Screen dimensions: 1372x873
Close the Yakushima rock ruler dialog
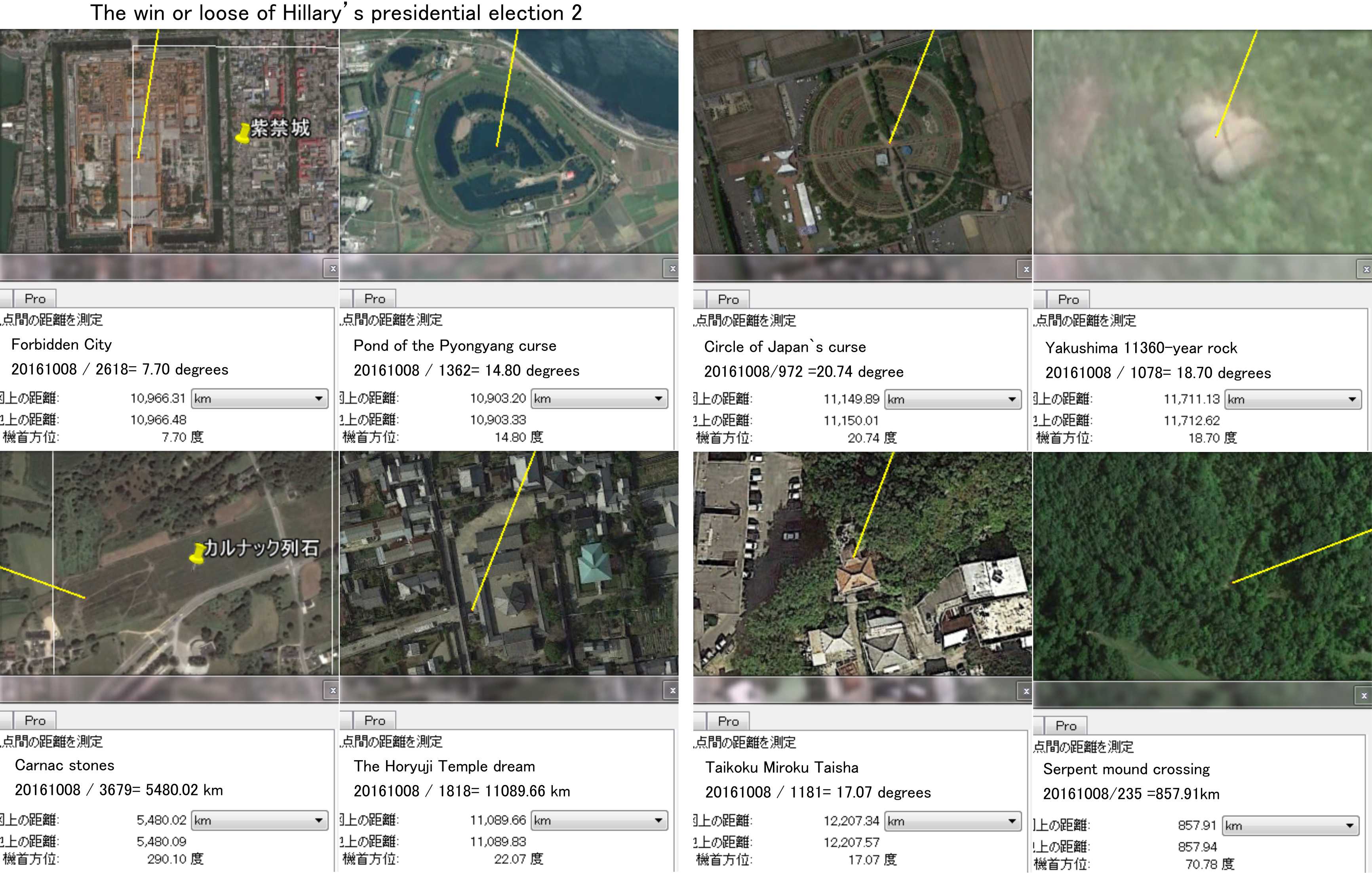1366,269
